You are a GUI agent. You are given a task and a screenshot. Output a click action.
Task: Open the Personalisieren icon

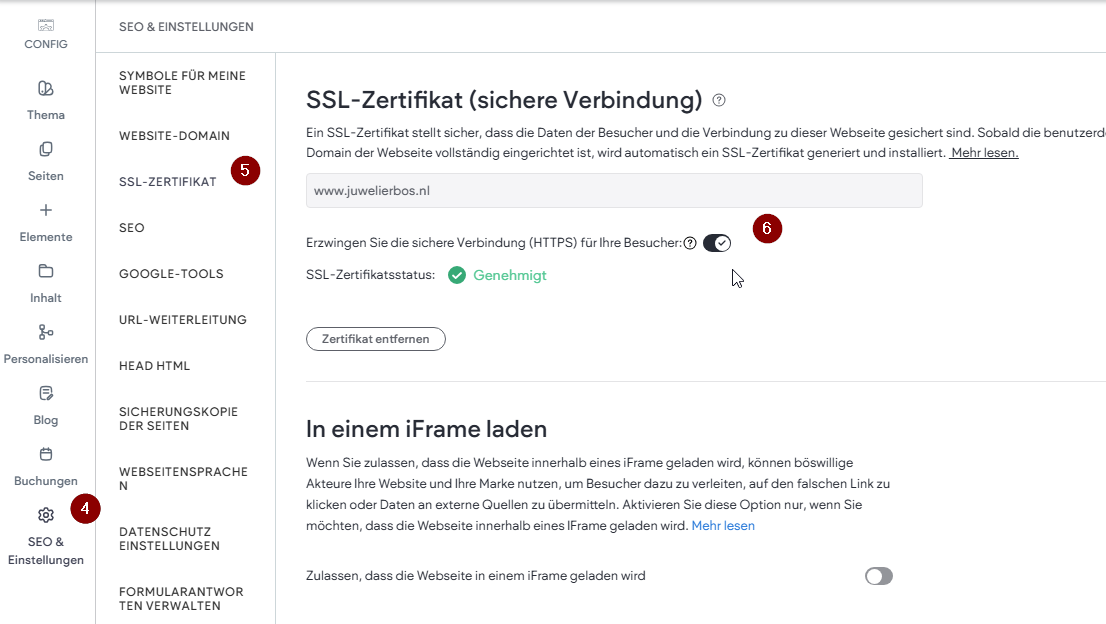point(46,332)
